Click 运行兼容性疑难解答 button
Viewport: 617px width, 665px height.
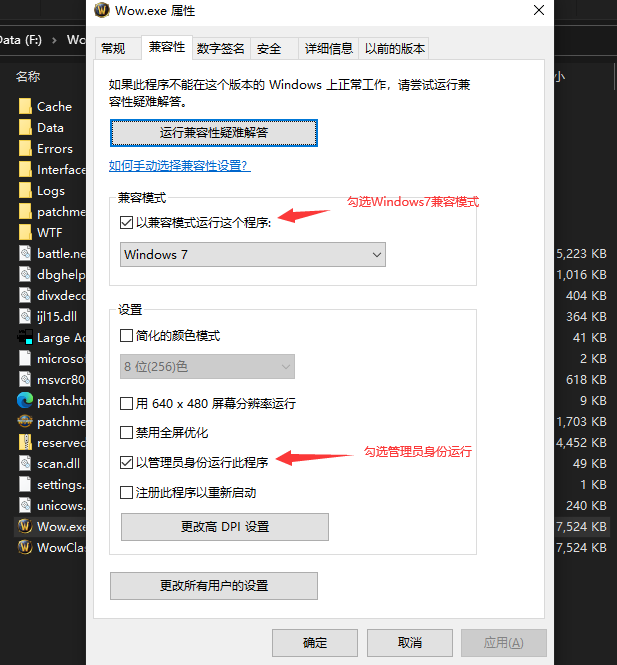pos(214,133)
